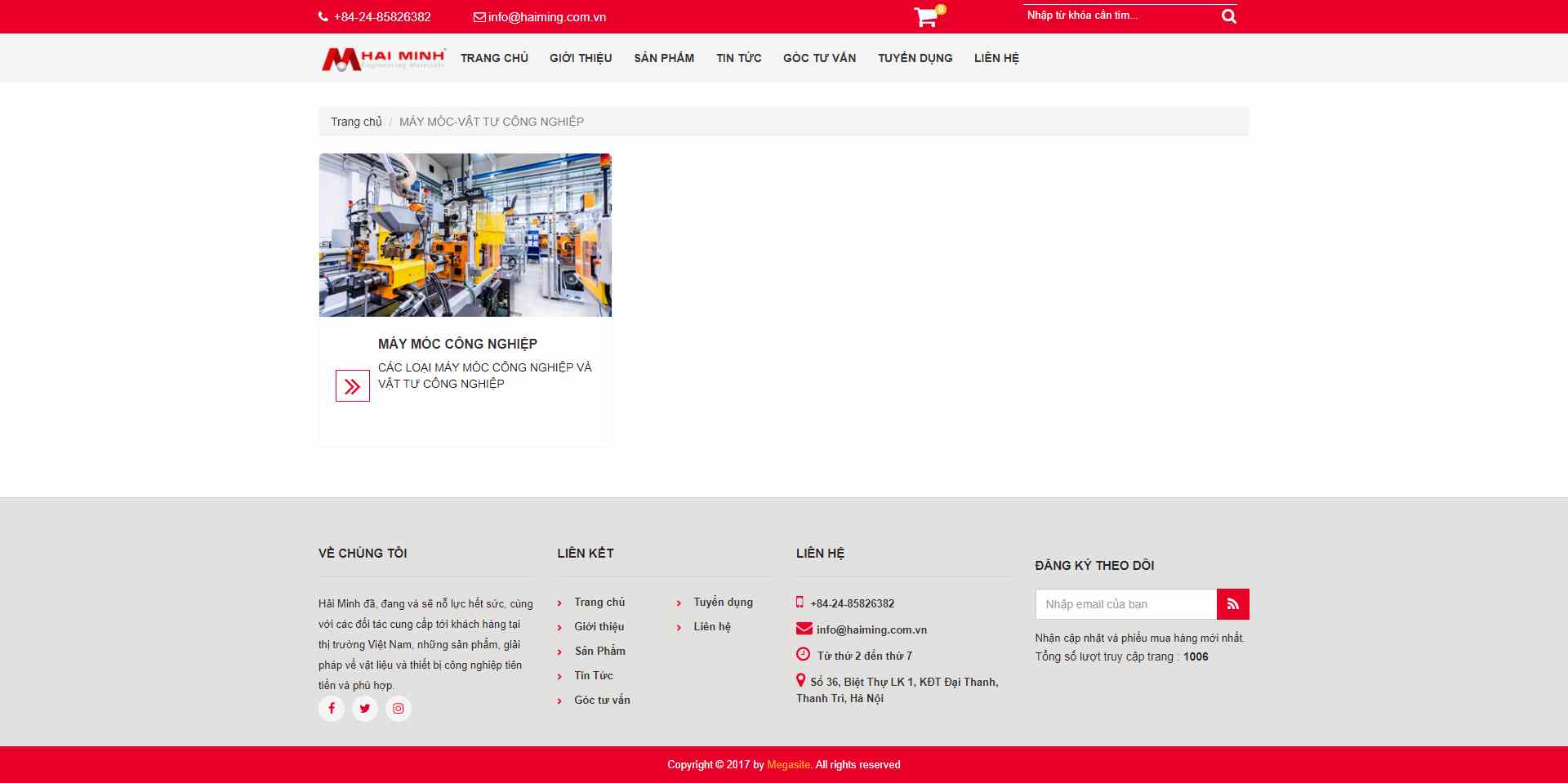Click footer email info@haiming.com.vn
This screenshot has height=783, width=1568.
[871, 630]
